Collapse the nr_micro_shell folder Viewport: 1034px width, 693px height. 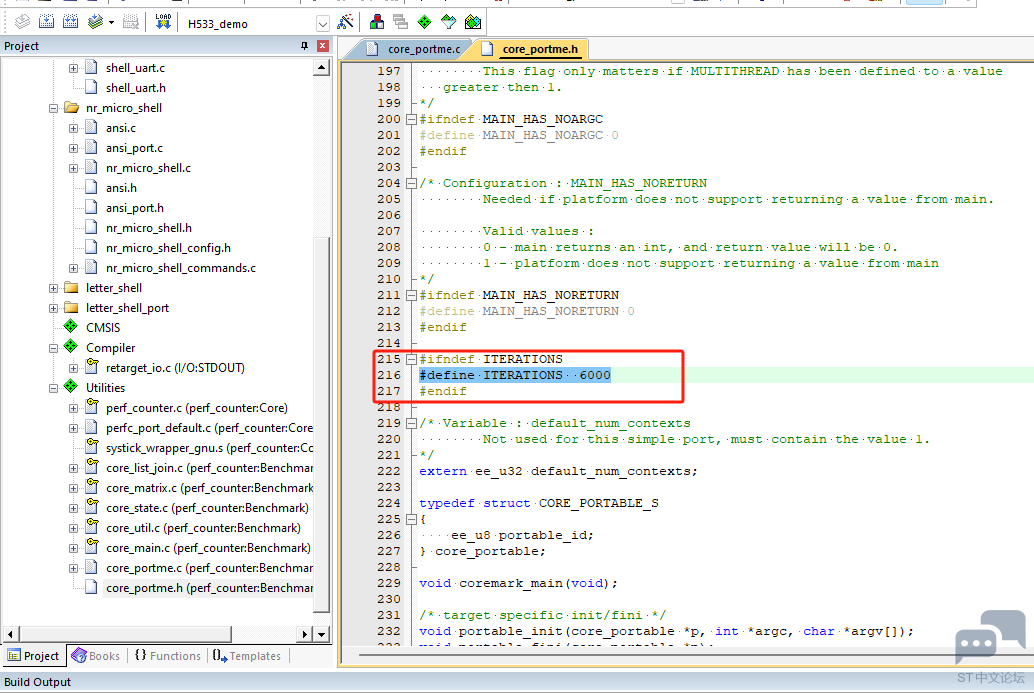pos(53,108)
